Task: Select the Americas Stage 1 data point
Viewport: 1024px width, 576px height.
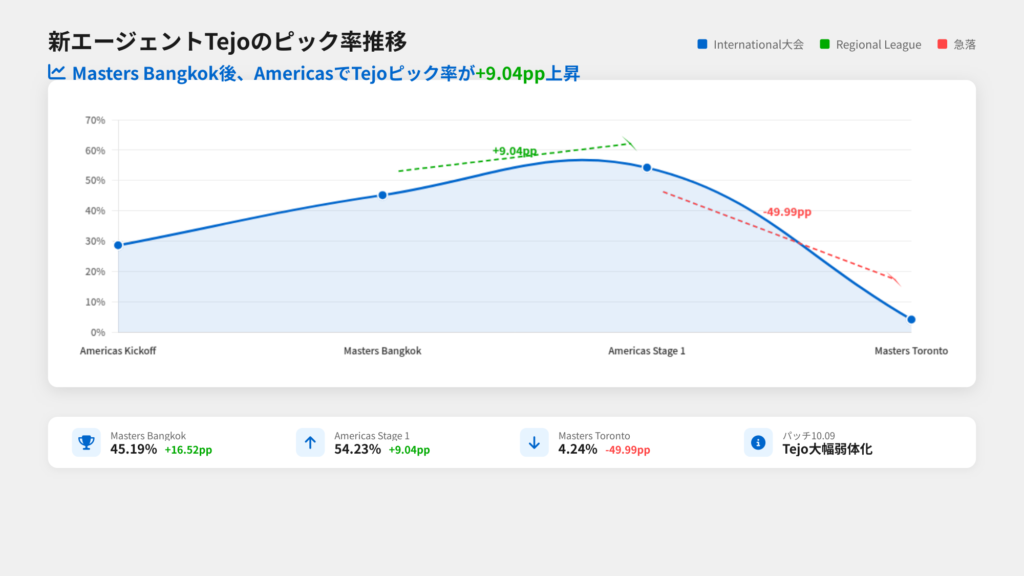Action: point(647,167)
